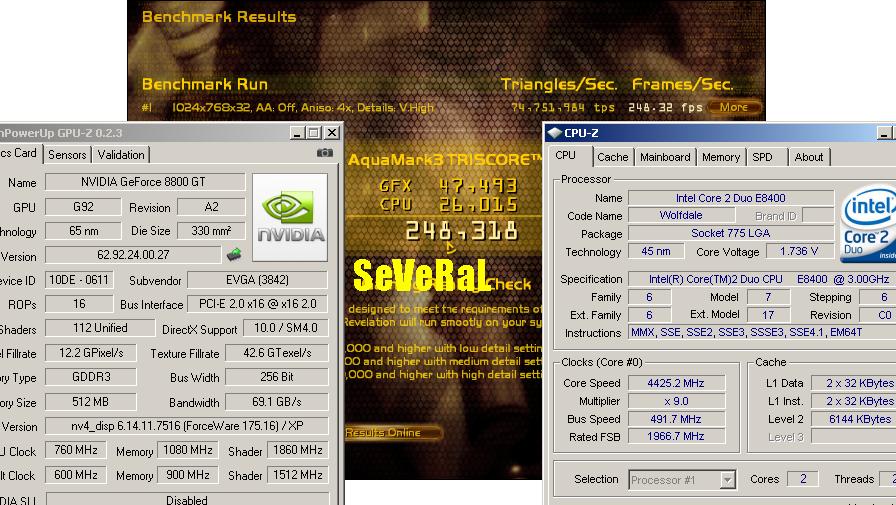This screenshot has width=896, height=505.
Task: Click the Results Online button in AquaMark3
Action: [x=393, y=432]
